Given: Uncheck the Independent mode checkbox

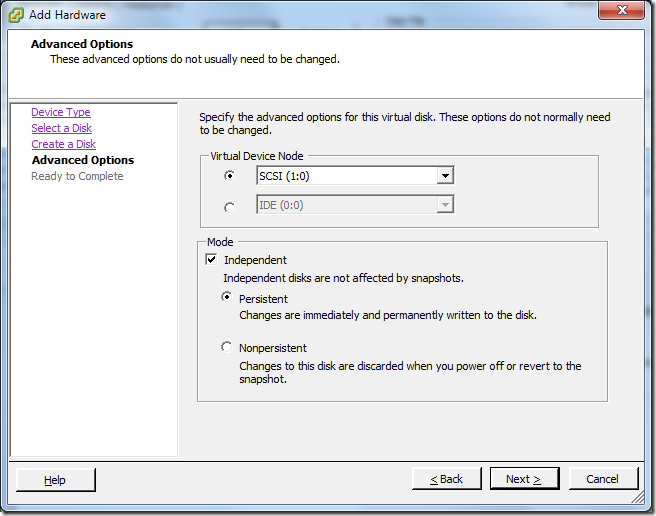Looking at the screenshot, I should (x=211, y=259).
